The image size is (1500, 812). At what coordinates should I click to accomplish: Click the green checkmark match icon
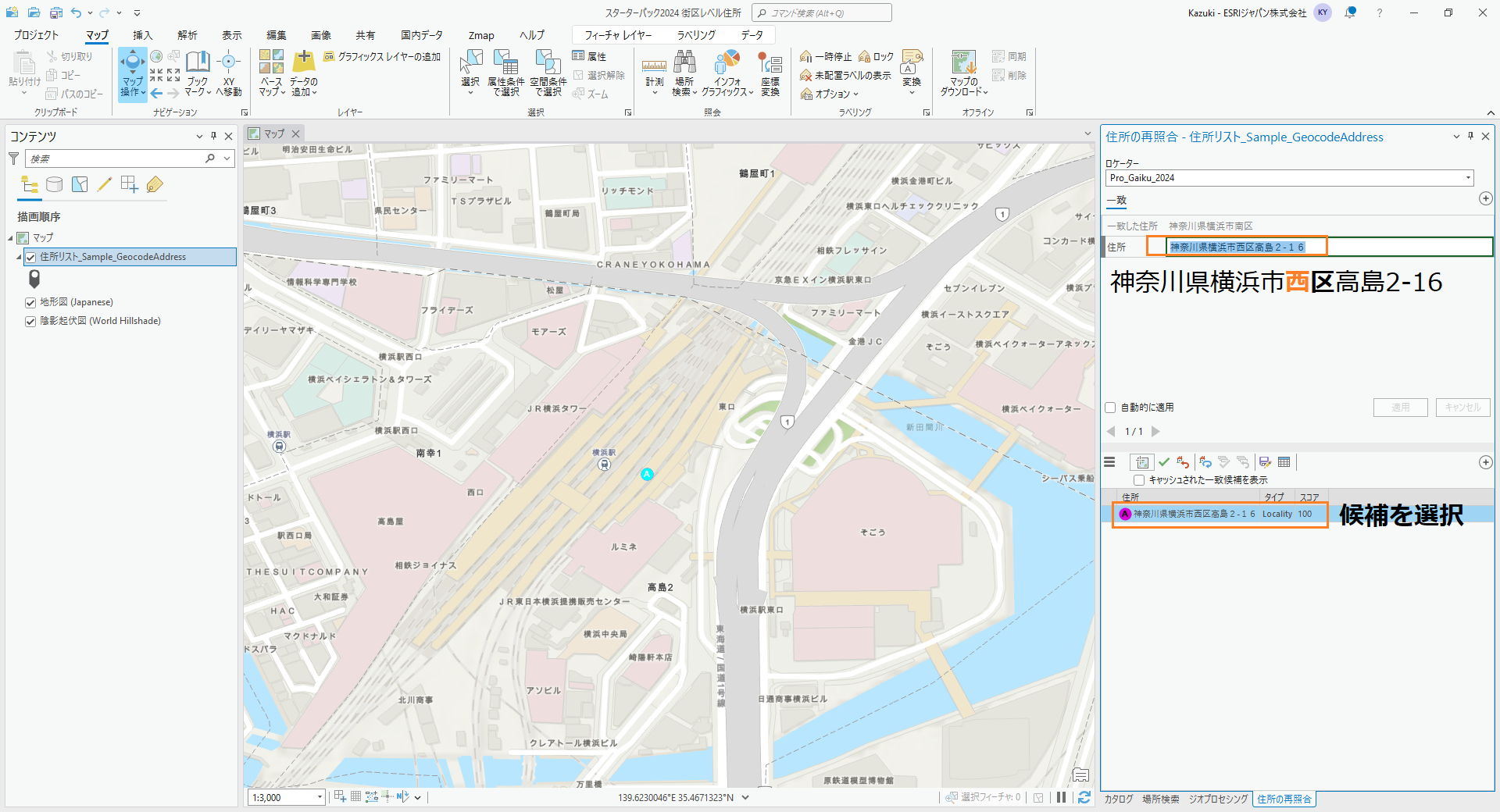[1164, 462]
